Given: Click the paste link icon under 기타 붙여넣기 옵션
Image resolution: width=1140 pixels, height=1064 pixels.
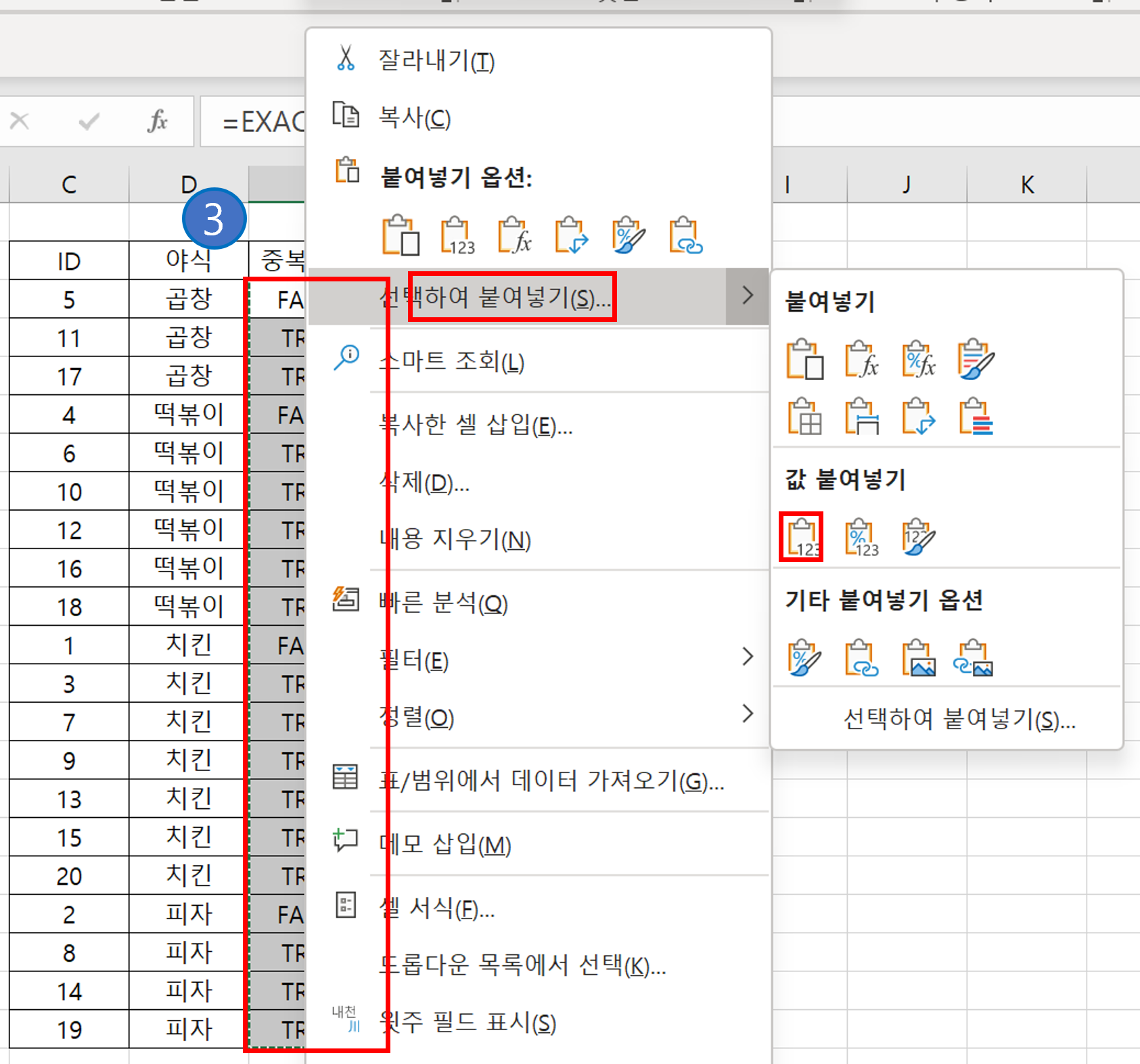Looking at the screenshot, I should (x=861, y=658).
